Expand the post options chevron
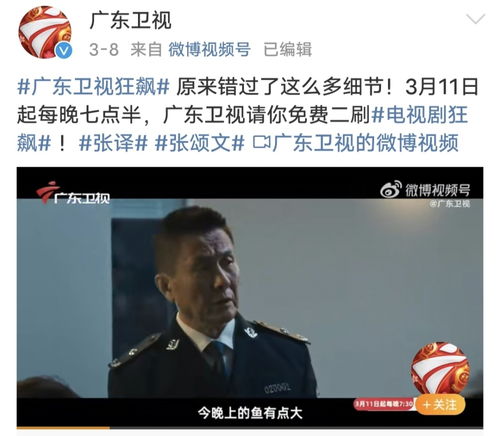The width and height of the screenshot is (500, 436). click(475, 19)
